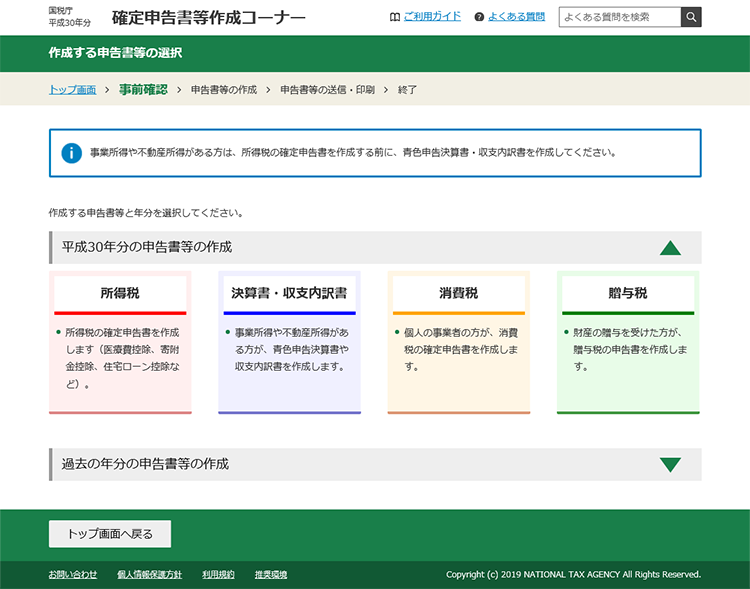Select the 申告書等の送信・印刷 breadcrumb step
Image resolution: width=750 pixels, height=589 pixels.
click(x=327, y=89)
